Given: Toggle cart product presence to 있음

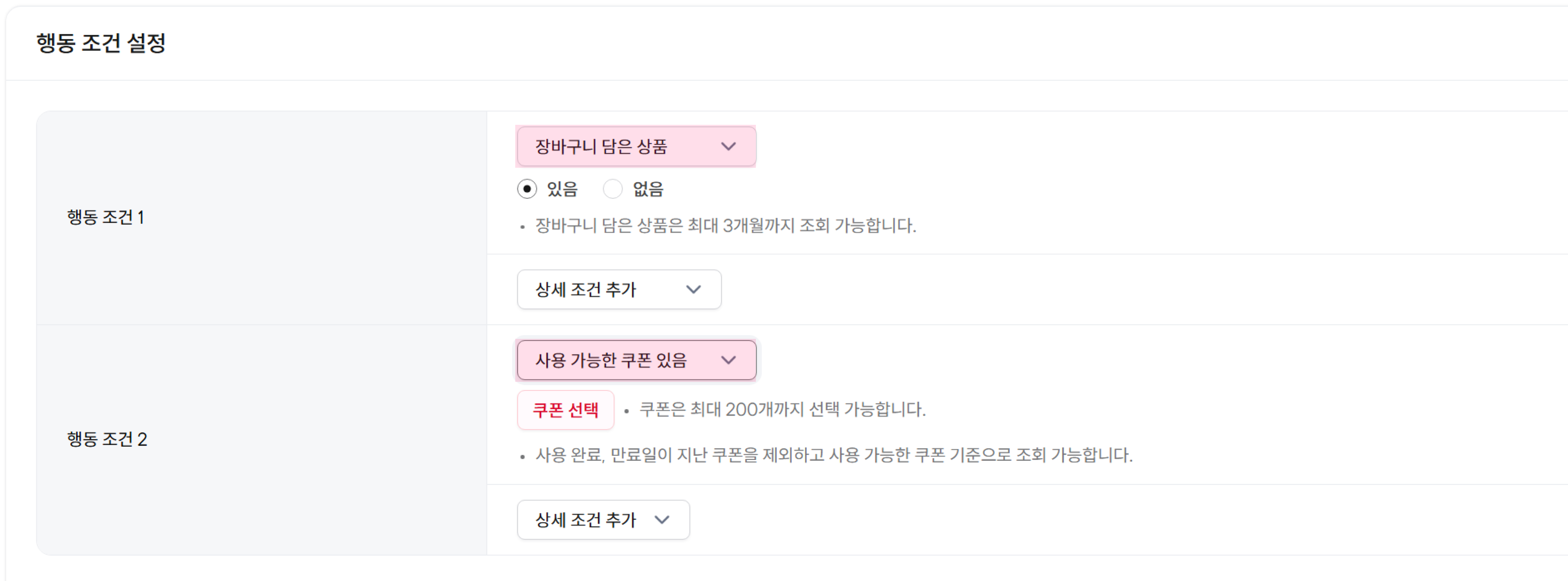Looking at the screenshot, I should pyautogui.click(x=527, y=189).
